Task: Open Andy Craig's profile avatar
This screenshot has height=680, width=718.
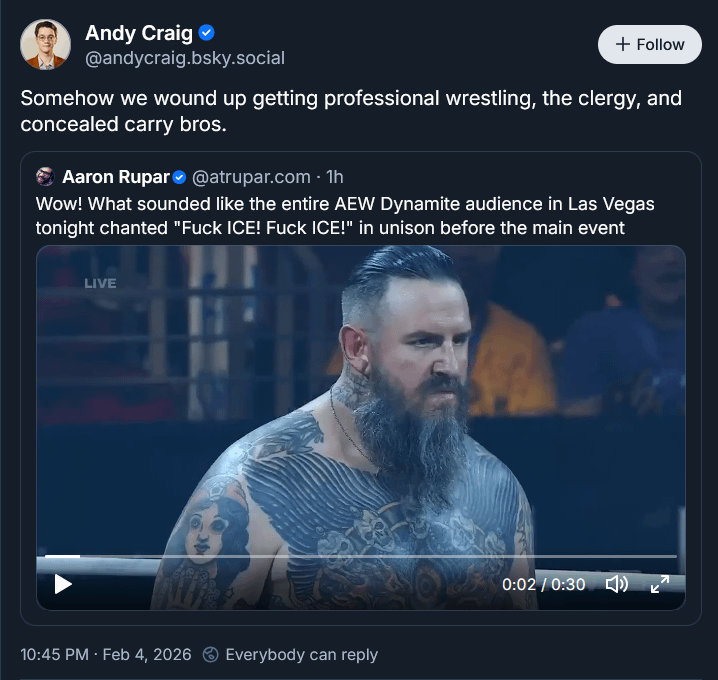Action: pos(45,44)
